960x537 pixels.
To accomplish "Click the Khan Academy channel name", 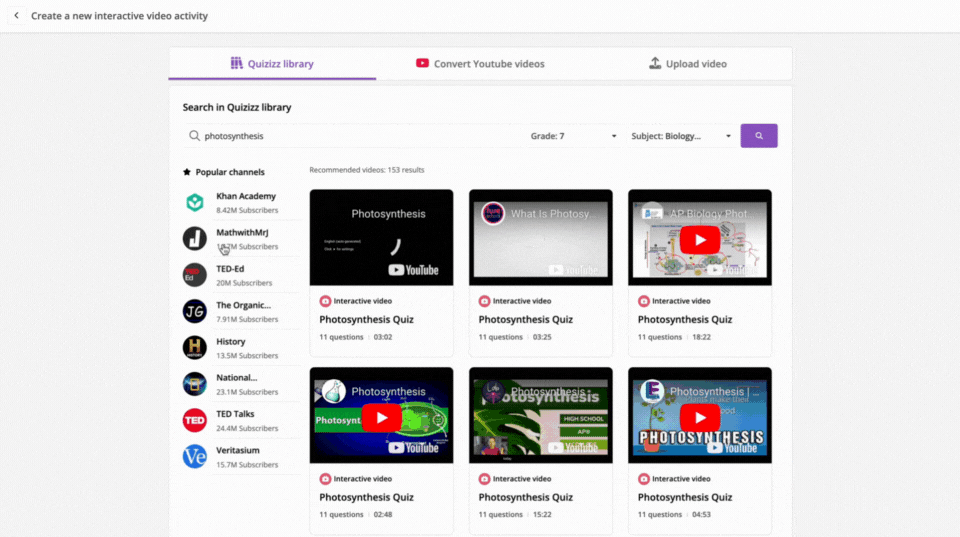I will point(246,196).
